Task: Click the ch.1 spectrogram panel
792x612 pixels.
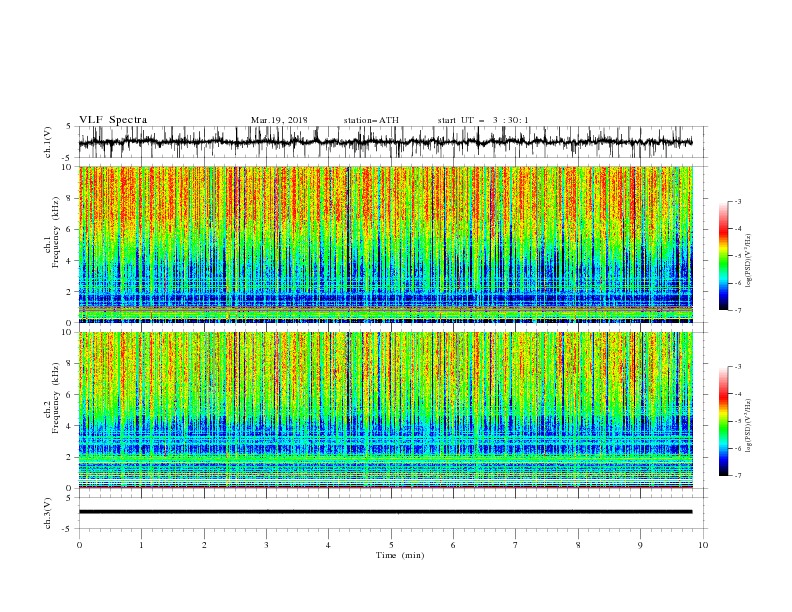Action: (x=385, y=244)
